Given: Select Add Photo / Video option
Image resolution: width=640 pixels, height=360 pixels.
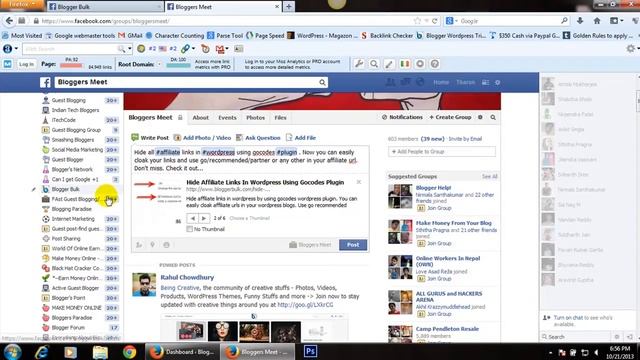Looking at the screenshot, I should (202, 138).
